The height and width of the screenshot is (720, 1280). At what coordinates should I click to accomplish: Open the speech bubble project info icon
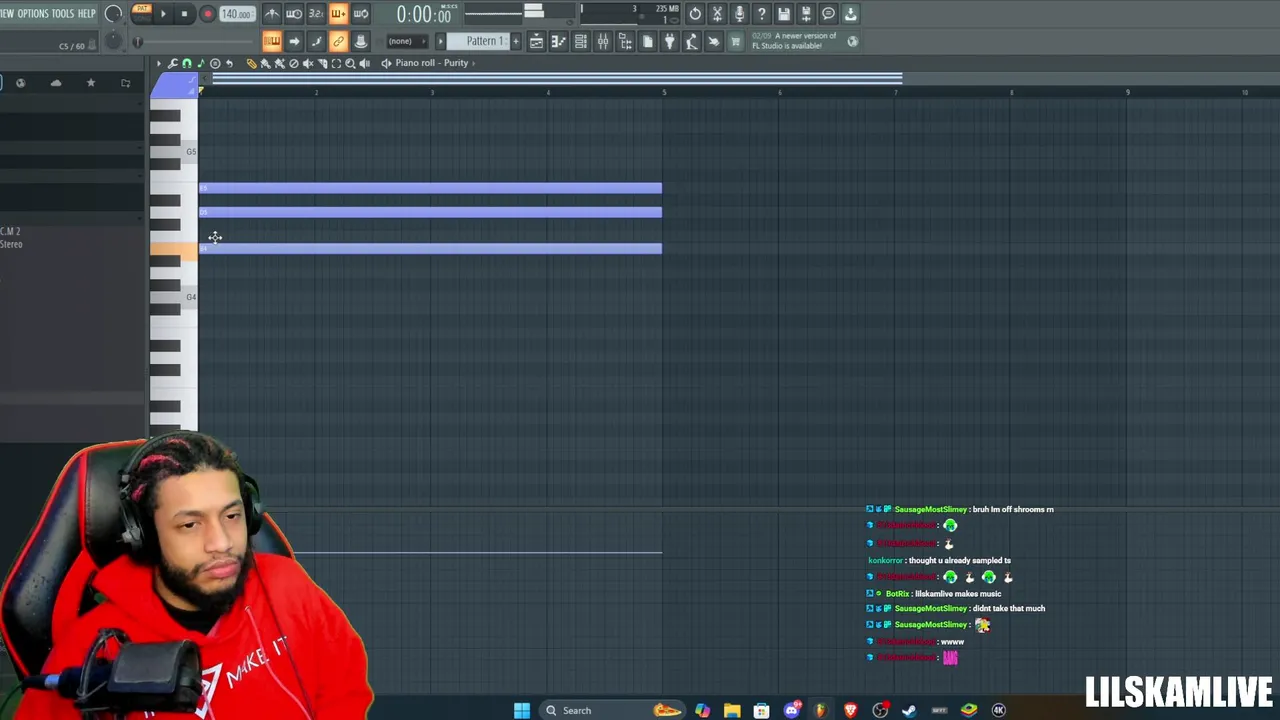828,14
